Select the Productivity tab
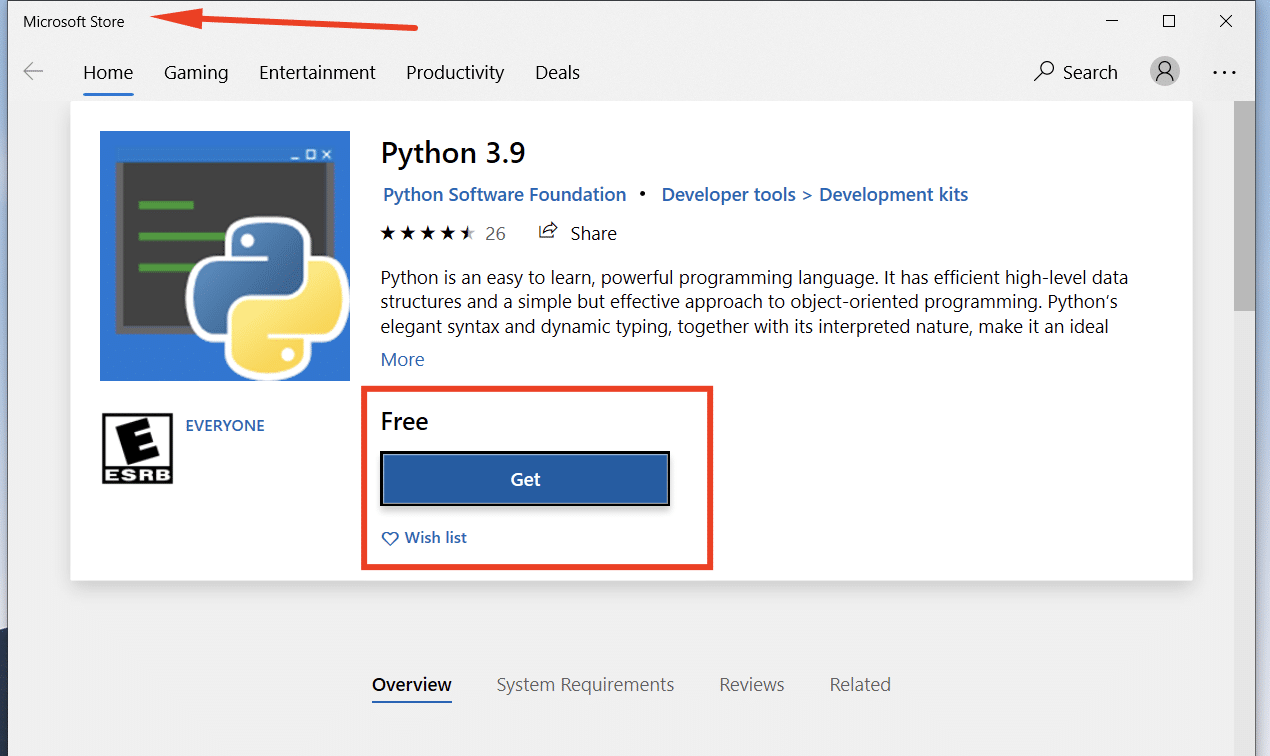1270x756 pixels. [x=455, y=73]
